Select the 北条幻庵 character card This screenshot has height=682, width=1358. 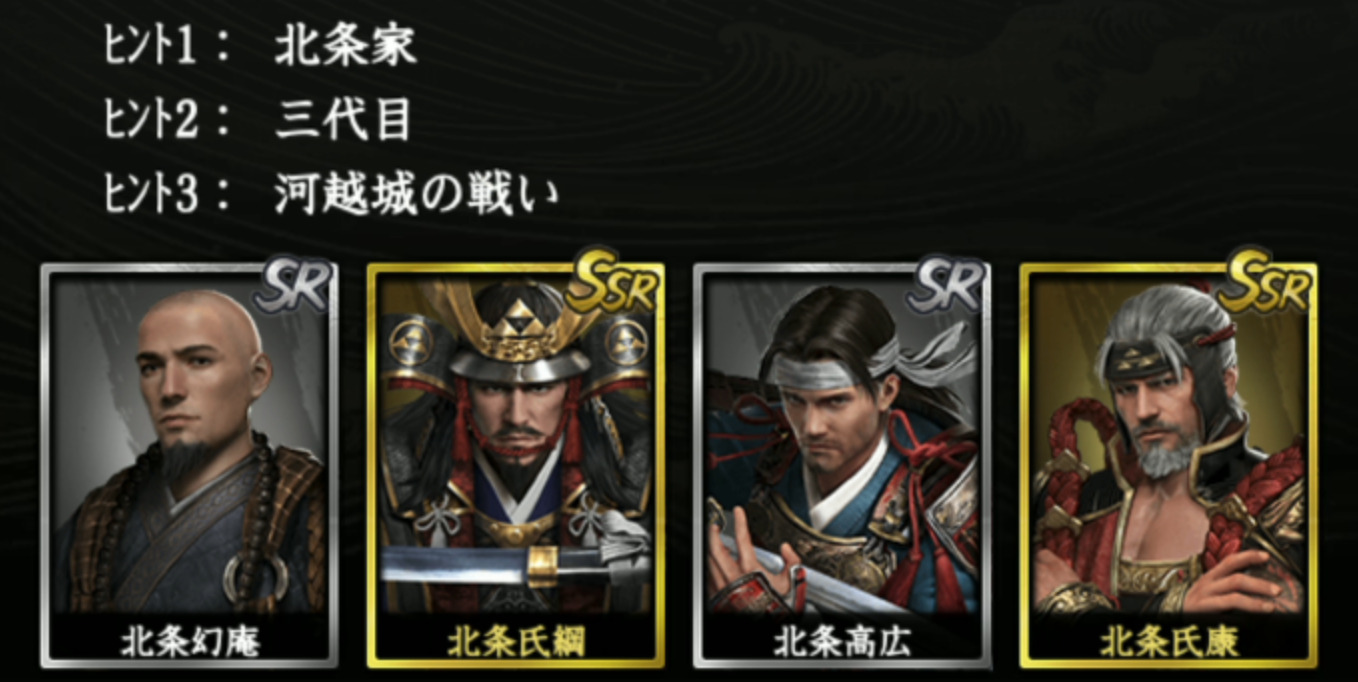[x=189, y=465]
